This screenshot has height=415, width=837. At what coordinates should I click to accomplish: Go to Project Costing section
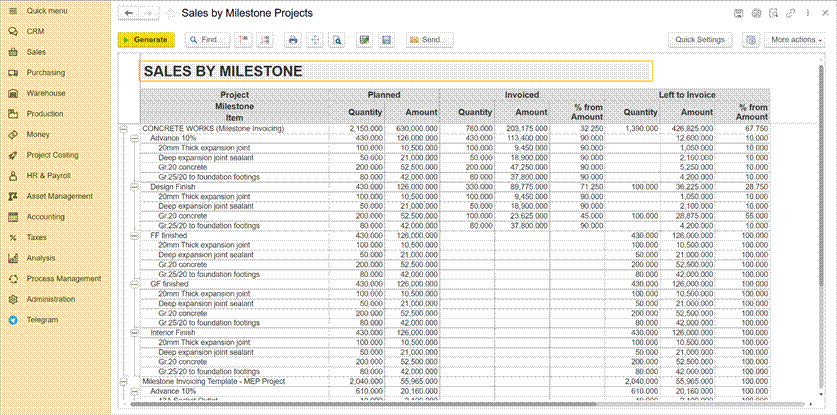52,155
